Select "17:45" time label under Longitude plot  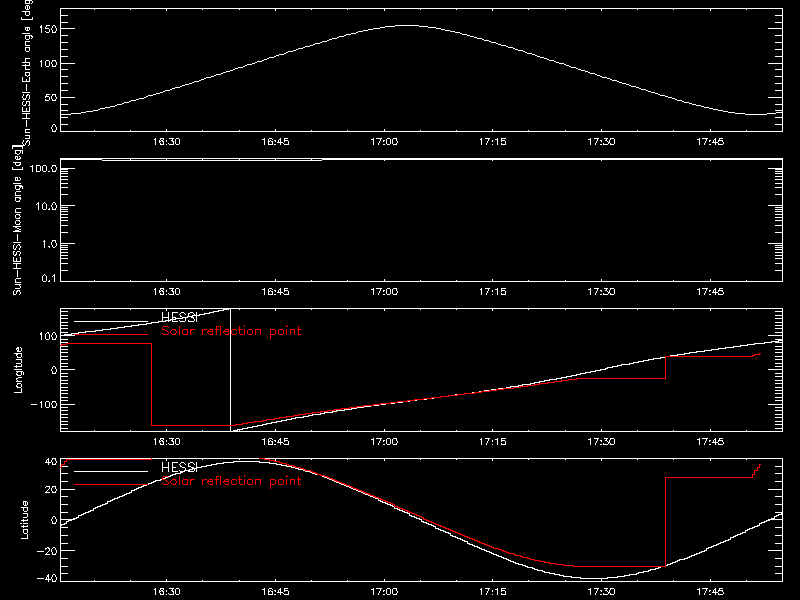click(x=710, y=442)
